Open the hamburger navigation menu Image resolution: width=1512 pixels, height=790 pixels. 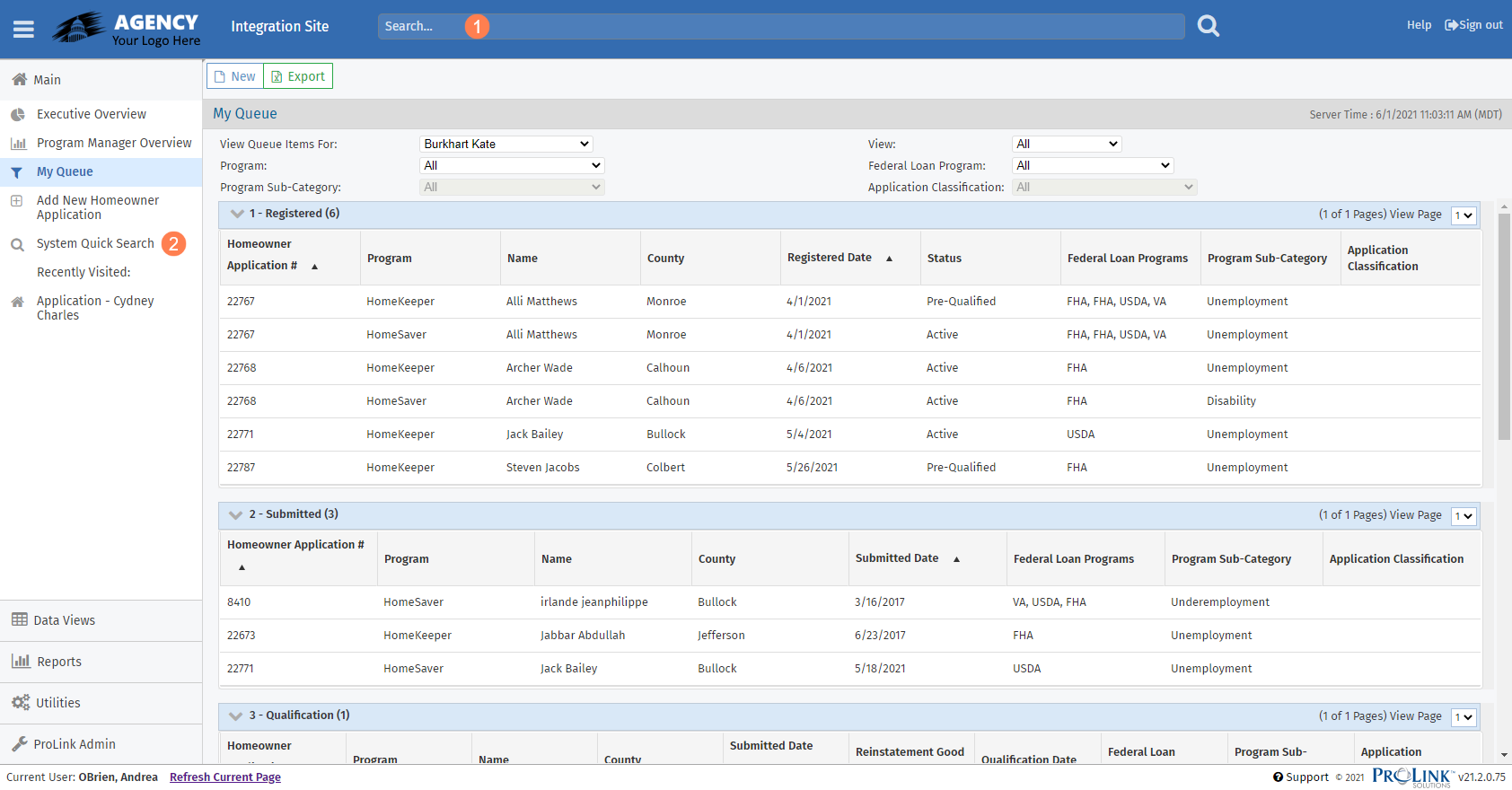pos(23,29)
